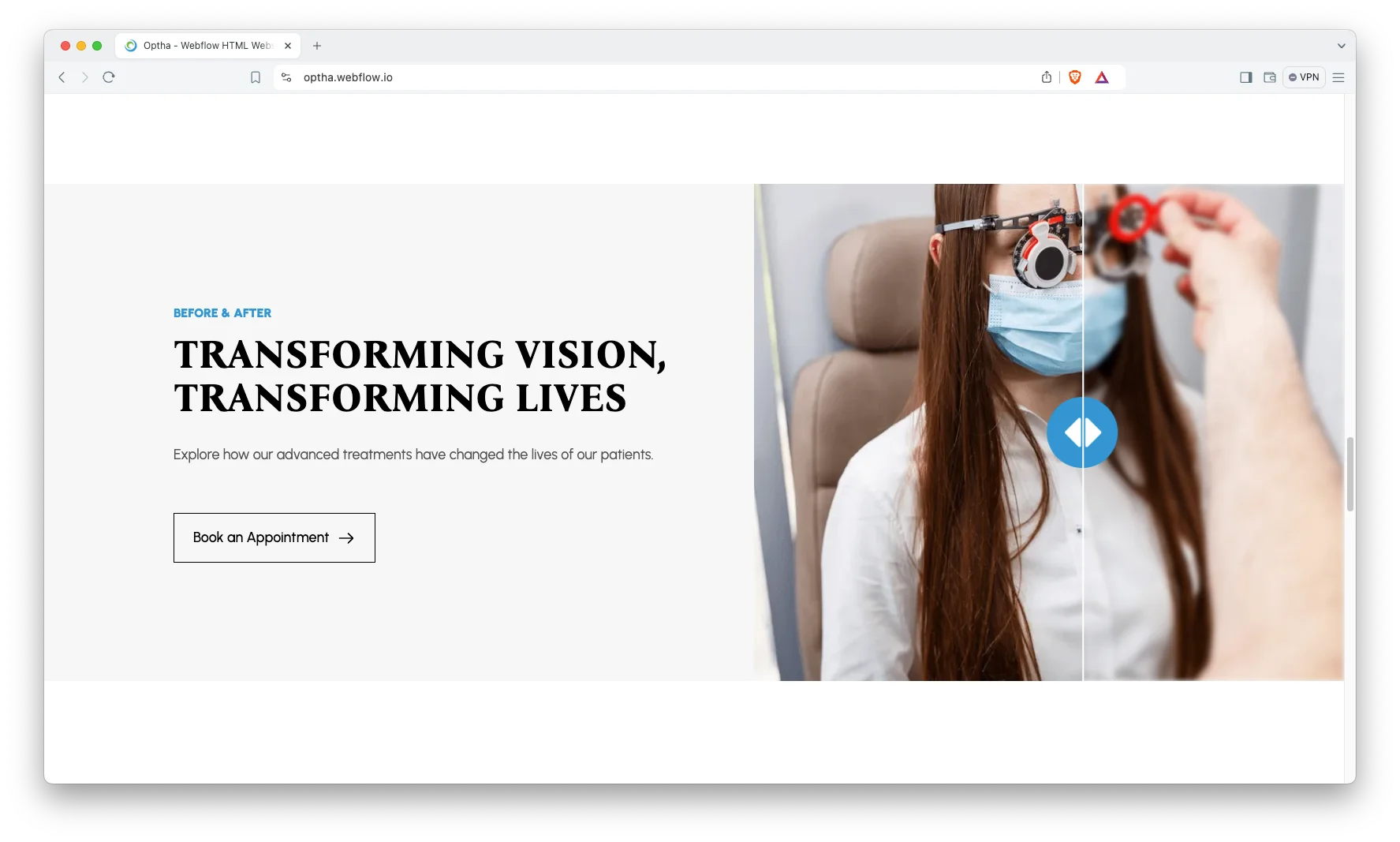Image resolution: width=1400 pixels, height=842 pixels.
Task: Open a new tab with plus button
Action: 317,46
